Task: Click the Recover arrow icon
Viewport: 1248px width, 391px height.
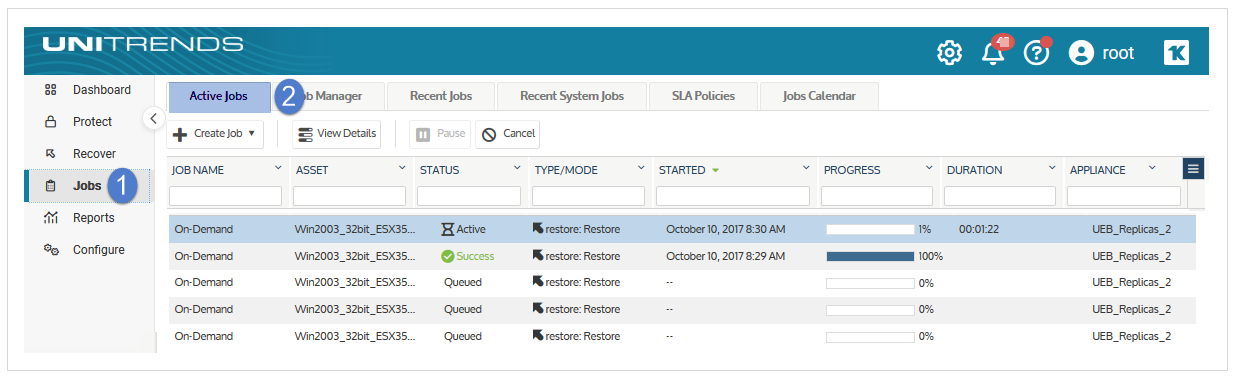Action: 50,154
